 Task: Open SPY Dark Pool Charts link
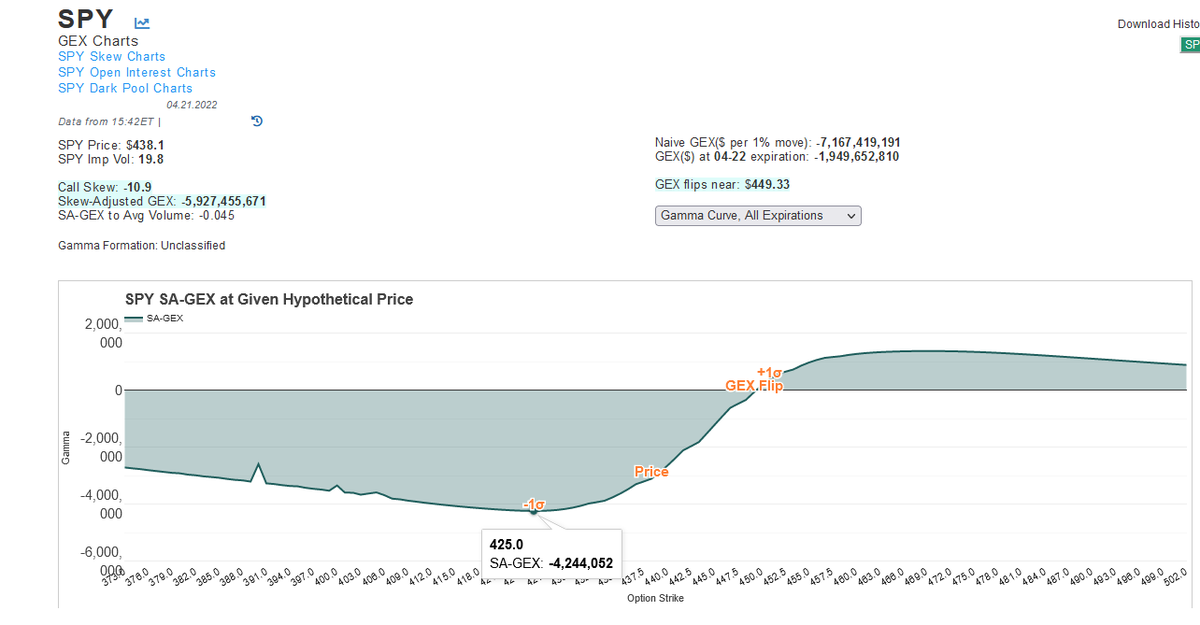click(125, 88)
